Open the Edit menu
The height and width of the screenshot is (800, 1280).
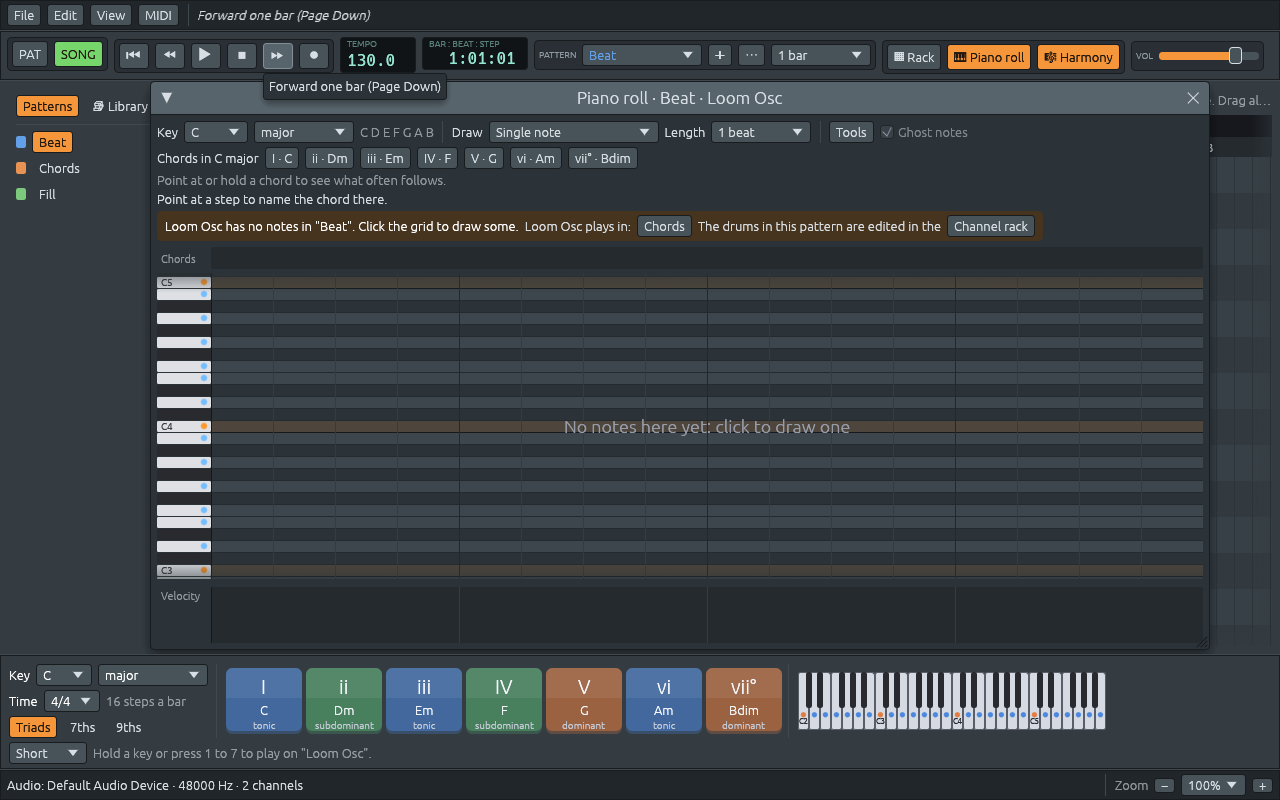pos(66,15)
